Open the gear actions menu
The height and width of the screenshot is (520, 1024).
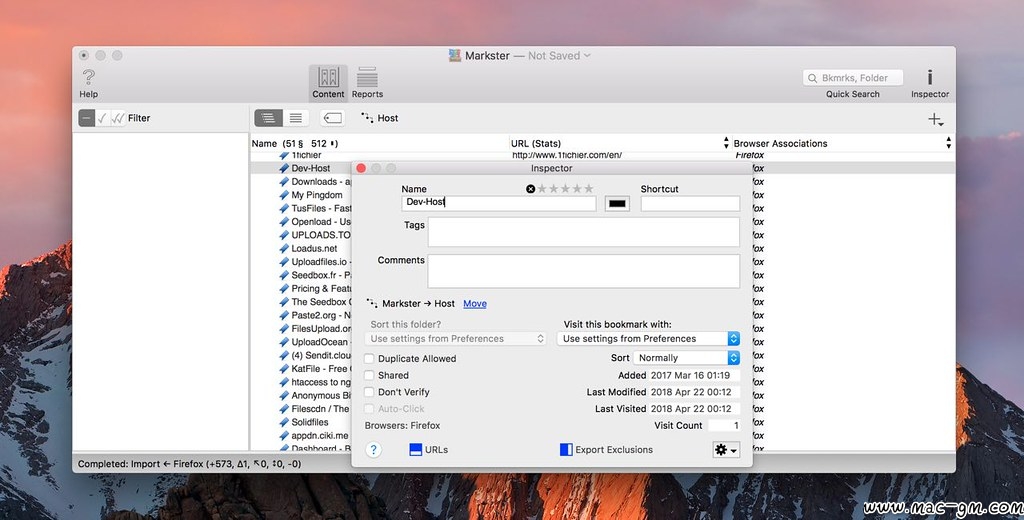[726, 450]
